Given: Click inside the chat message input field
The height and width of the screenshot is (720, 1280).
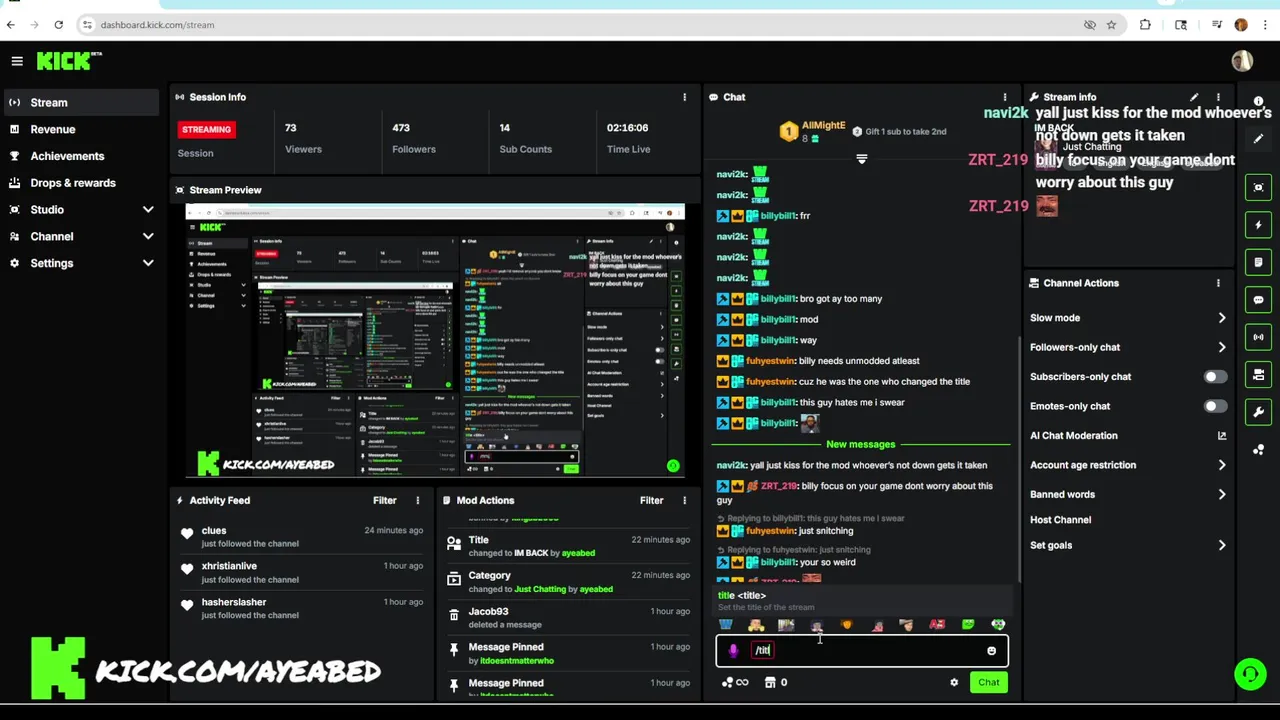Looking at the screenshot, I should 862,651.
